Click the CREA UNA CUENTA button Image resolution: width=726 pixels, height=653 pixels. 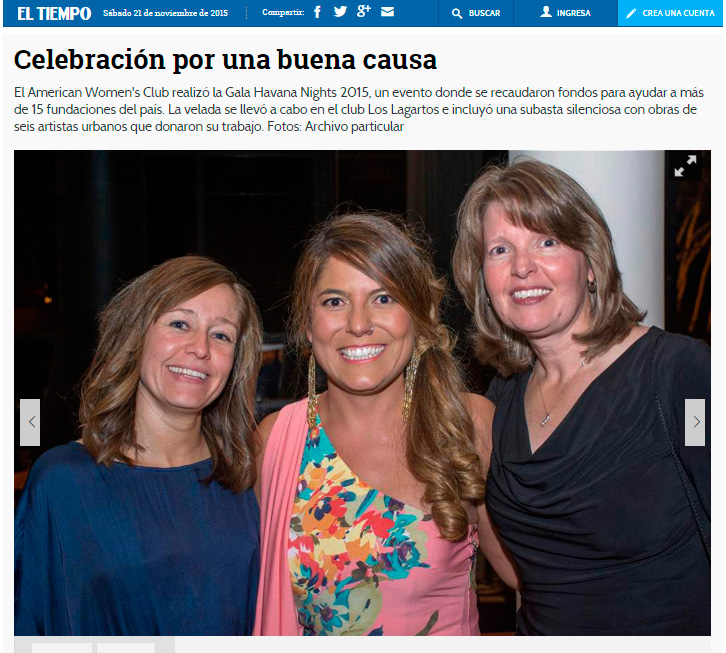(670, 13)
